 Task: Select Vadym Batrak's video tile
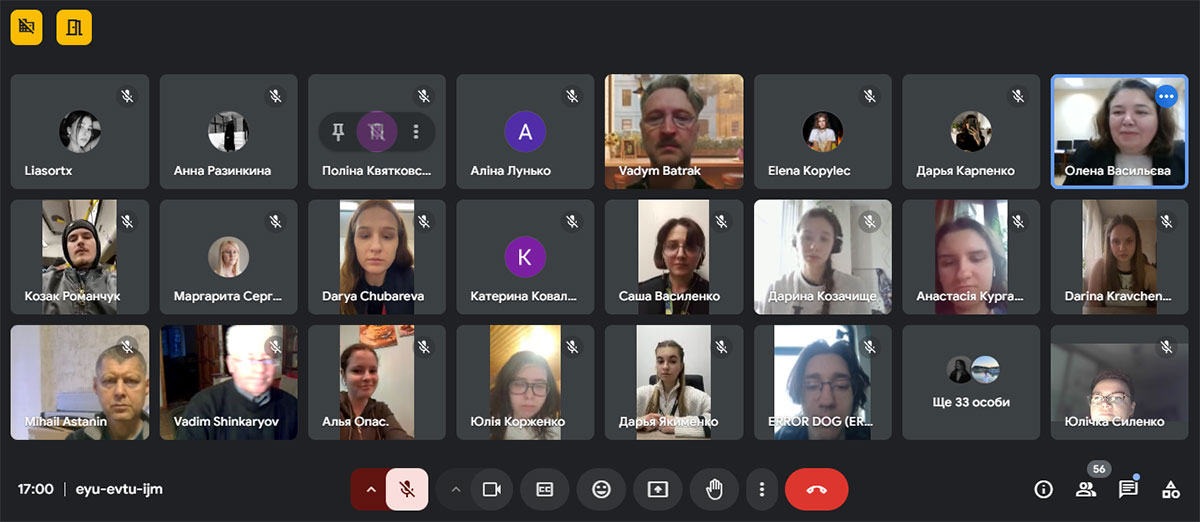pos(674,132)
